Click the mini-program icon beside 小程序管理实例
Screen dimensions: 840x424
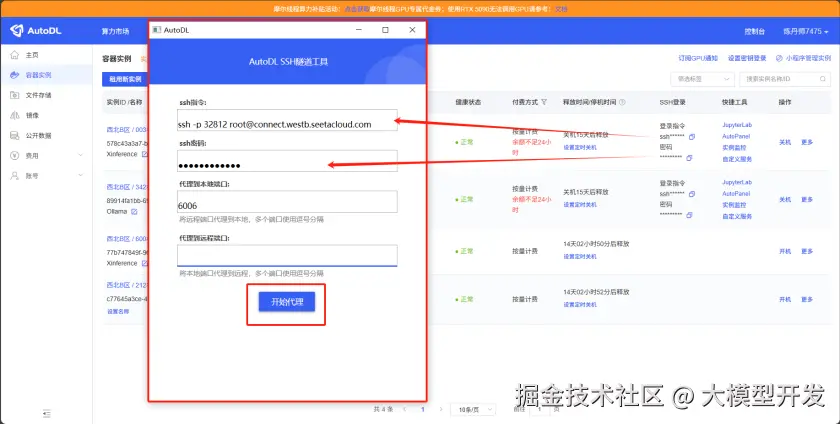tap(779, 58)
